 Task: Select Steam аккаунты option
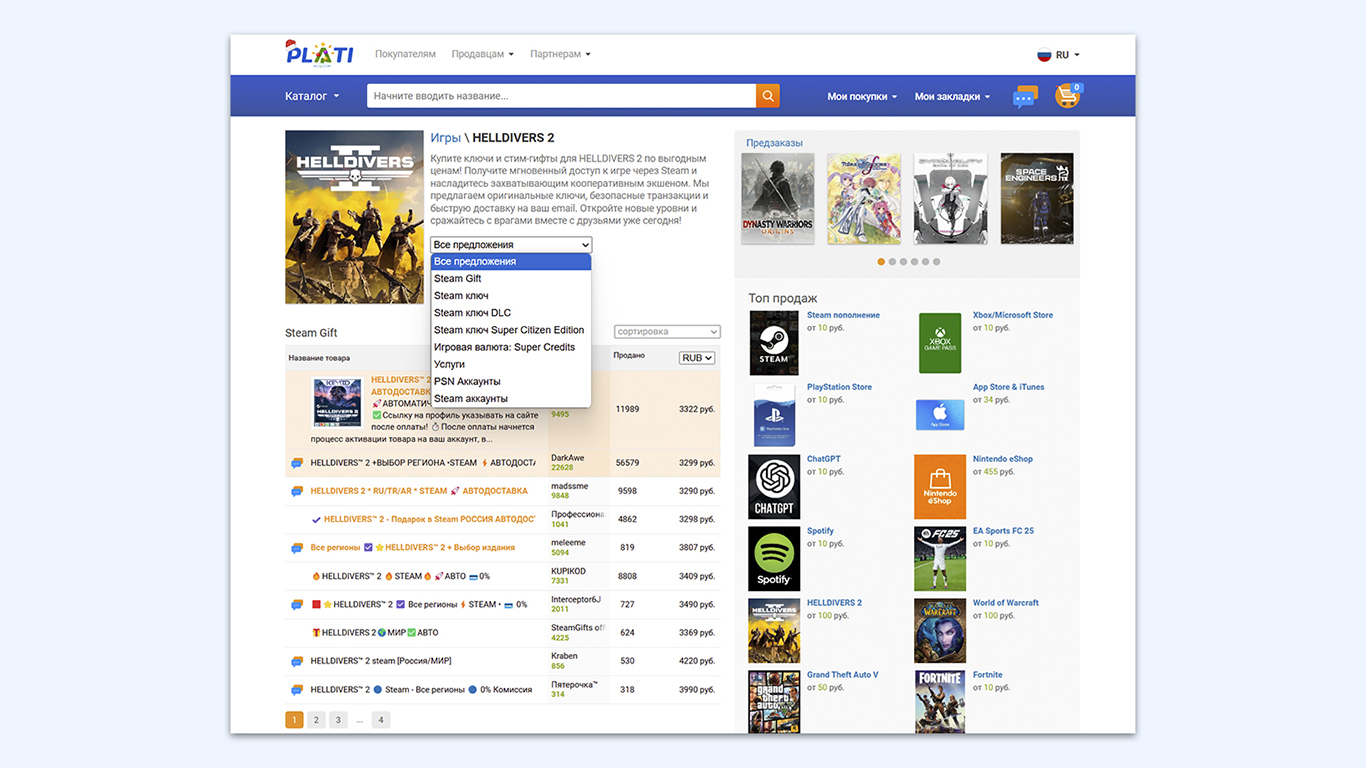pyautogui.click(x=511, y=398)
